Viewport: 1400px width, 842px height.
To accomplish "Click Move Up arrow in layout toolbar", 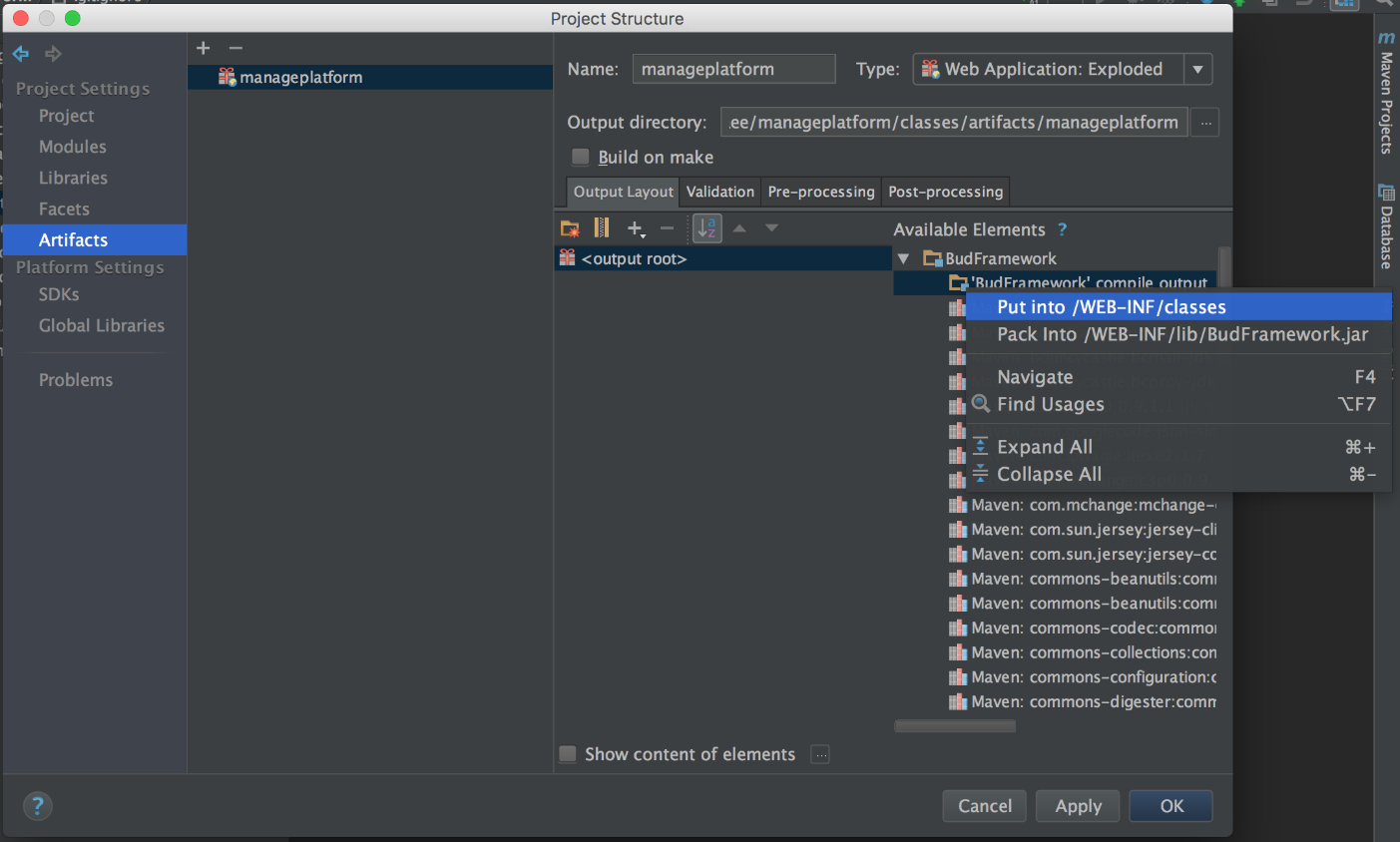I will (x=739, y=228).
